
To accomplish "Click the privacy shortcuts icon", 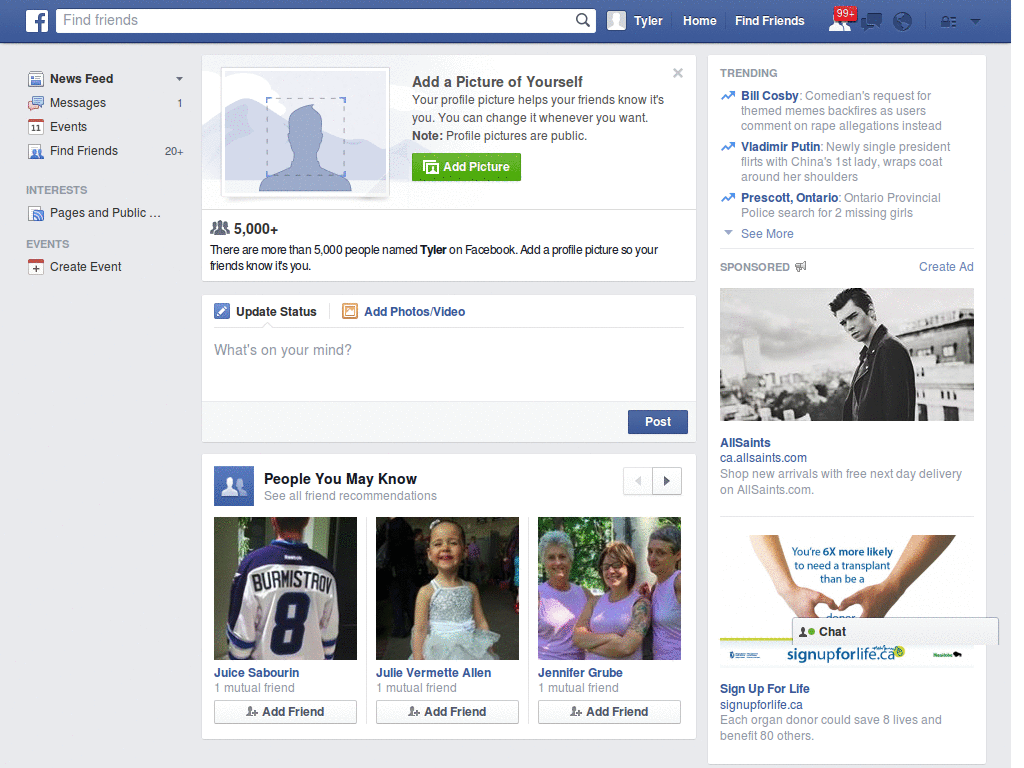I will pyautogui.click(x=946, y=20).
